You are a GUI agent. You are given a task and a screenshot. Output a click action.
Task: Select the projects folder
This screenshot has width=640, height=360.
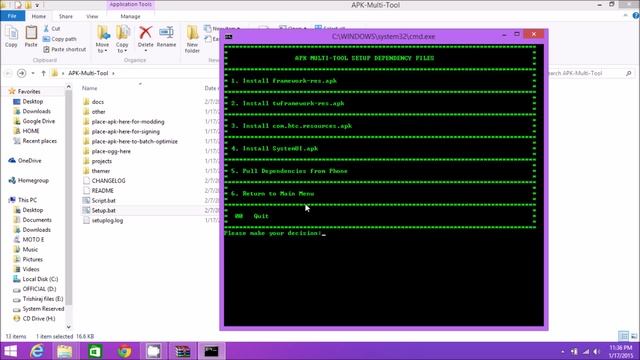[102, 161]
